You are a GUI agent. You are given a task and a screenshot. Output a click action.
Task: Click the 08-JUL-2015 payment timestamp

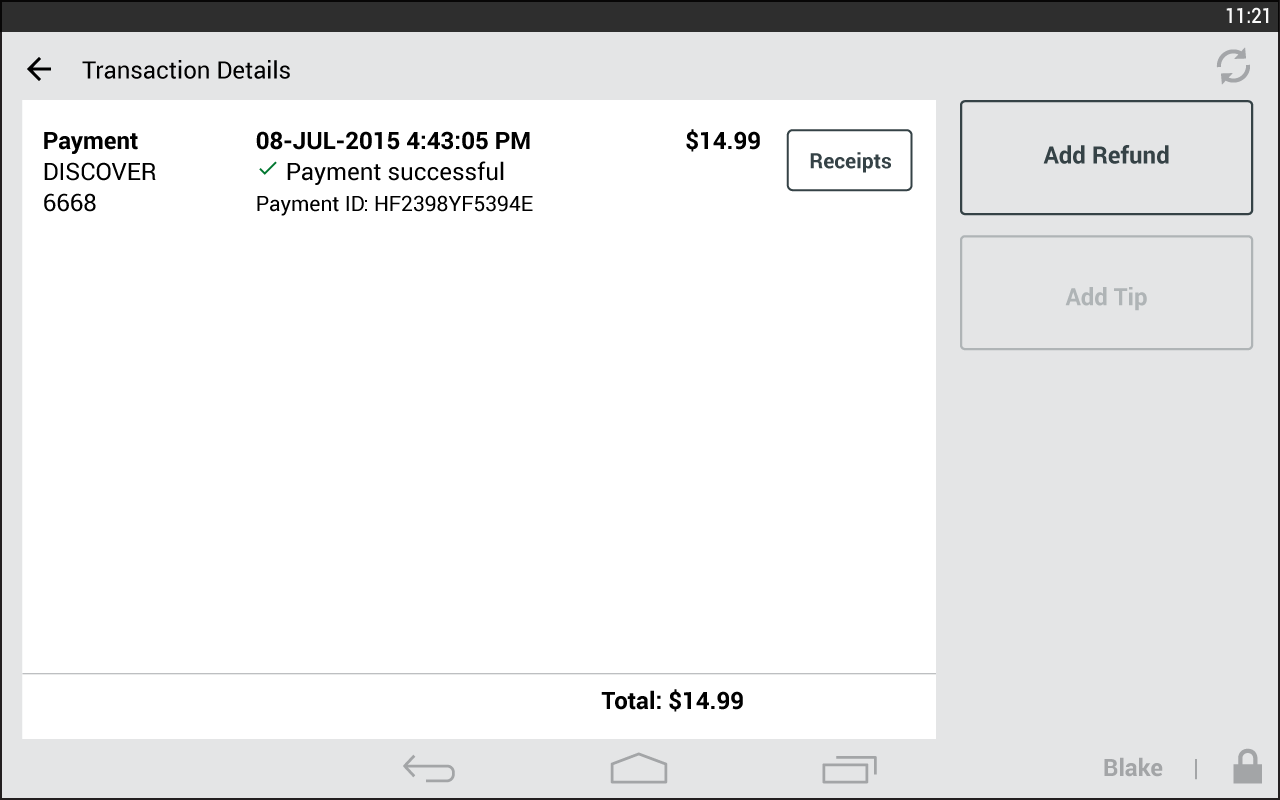[x=393, y=141]
